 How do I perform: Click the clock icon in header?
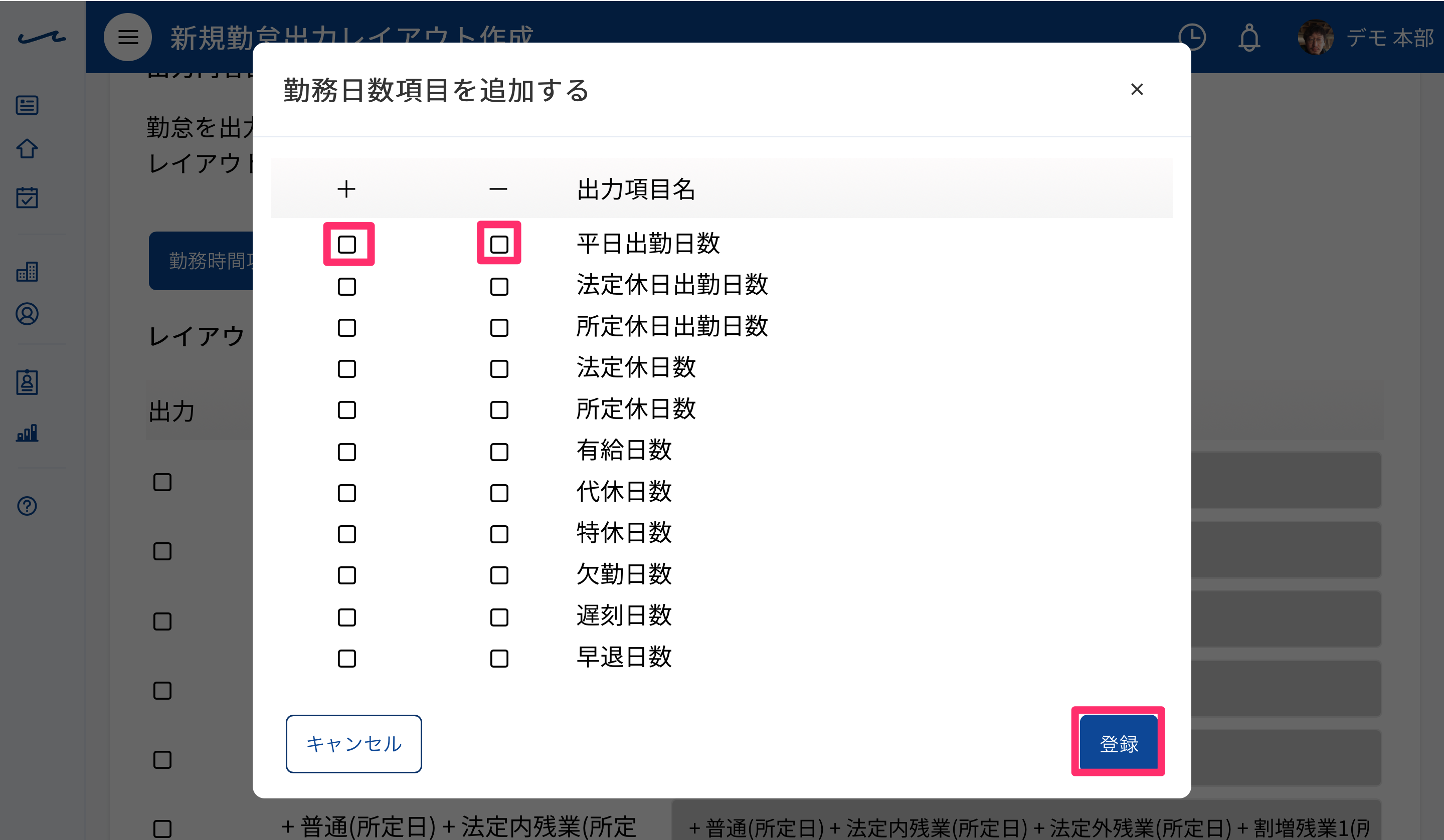[1192, 38]
